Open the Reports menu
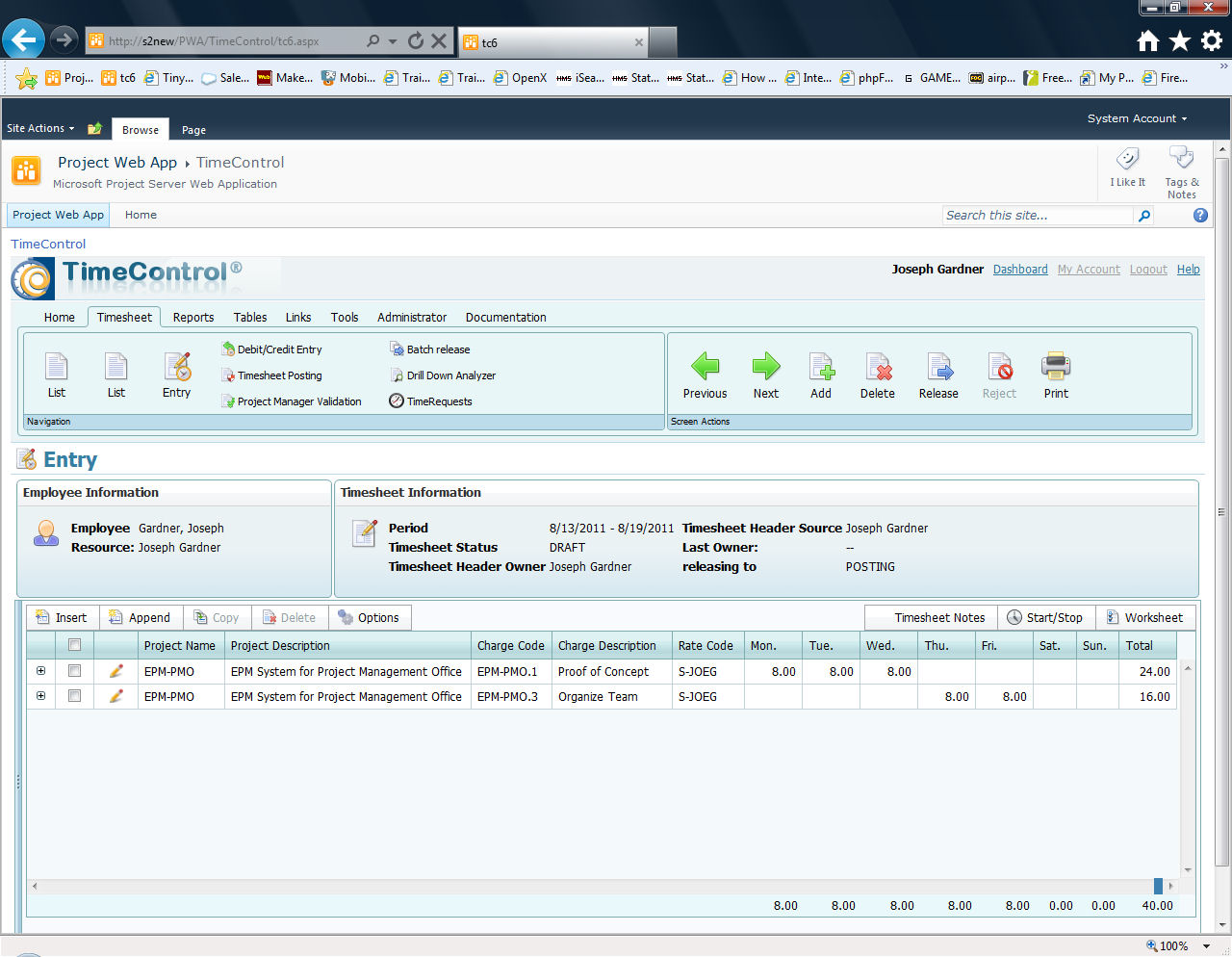This screenshot has width=1232, height=957. (x=193, y=317)
